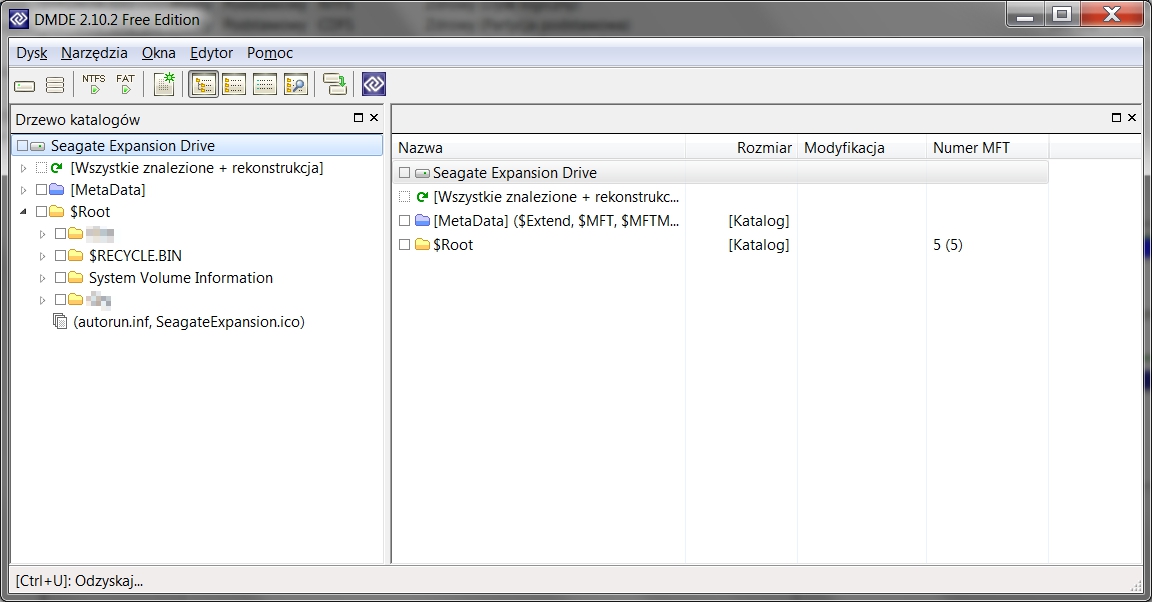Switch to the second list view icon
This screenshot has width=1152, height=602.
point(234,85)
